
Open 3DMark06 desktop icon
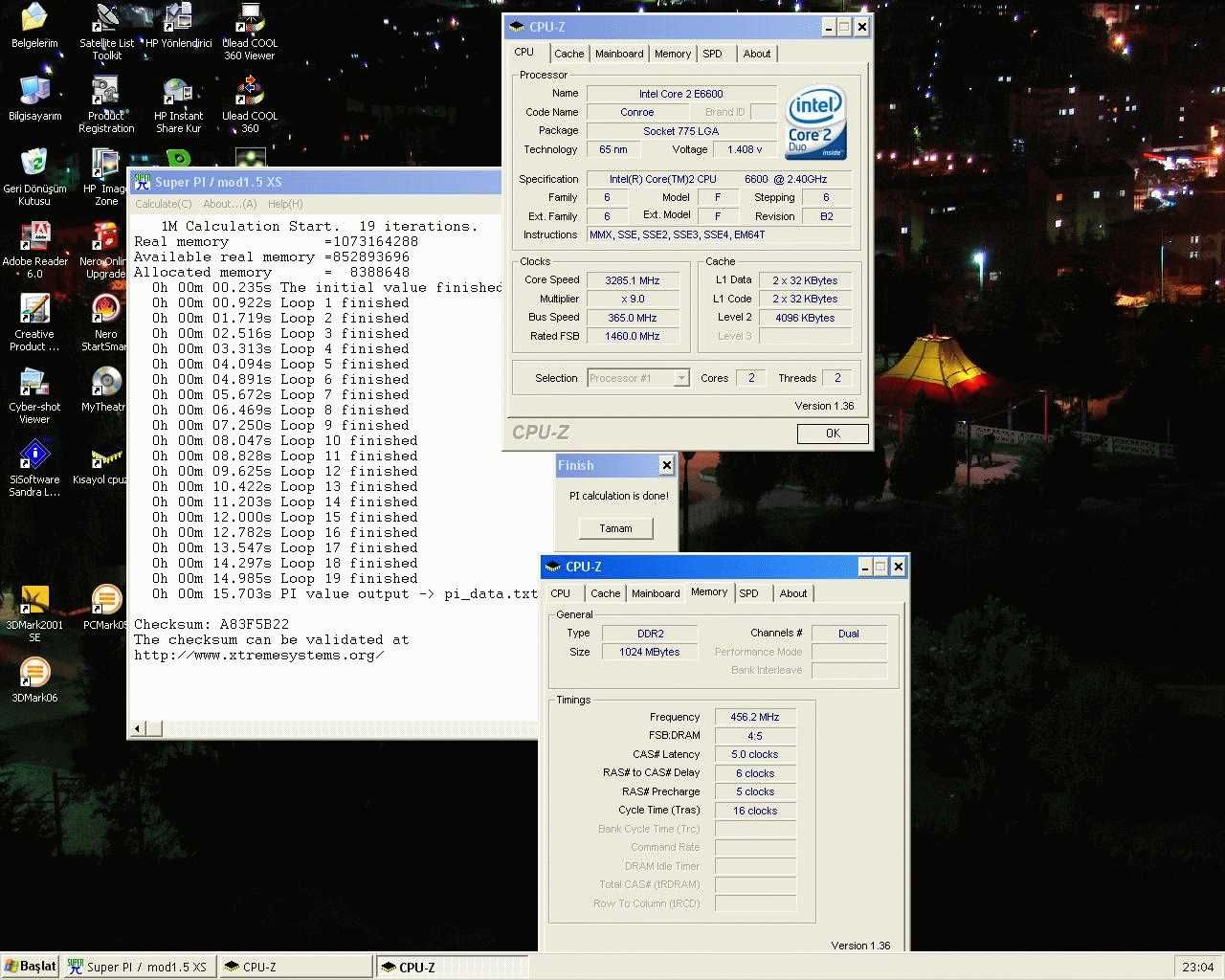pos(34,680)
